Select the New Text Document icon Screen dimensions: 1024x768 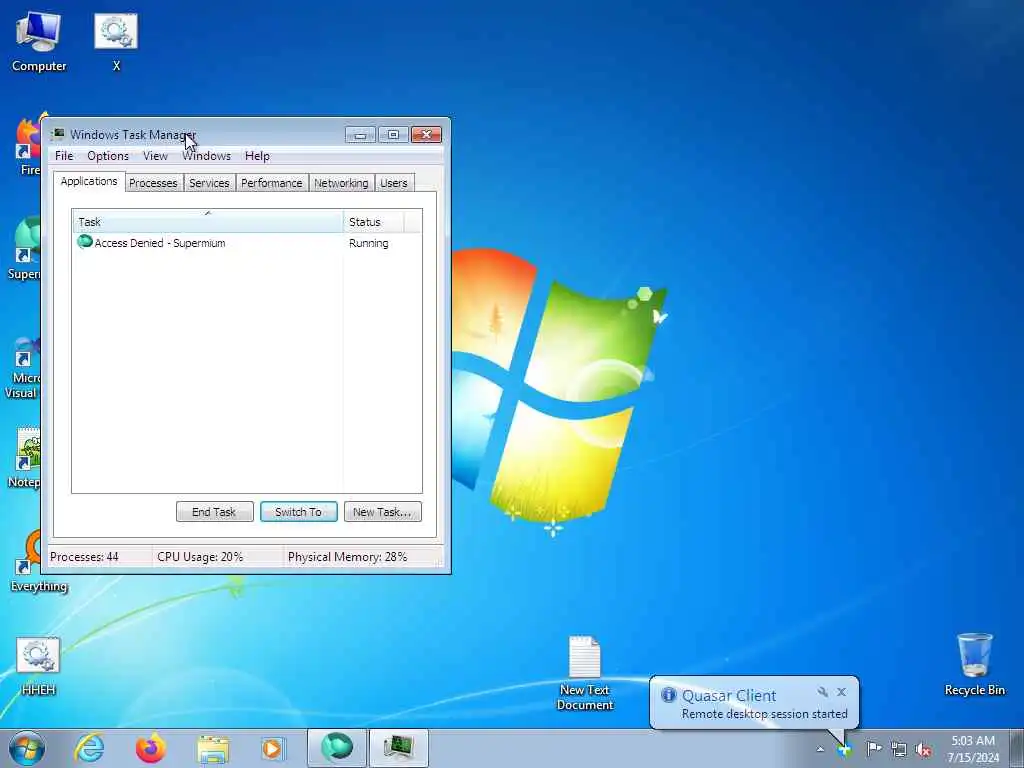coord(584,673)
